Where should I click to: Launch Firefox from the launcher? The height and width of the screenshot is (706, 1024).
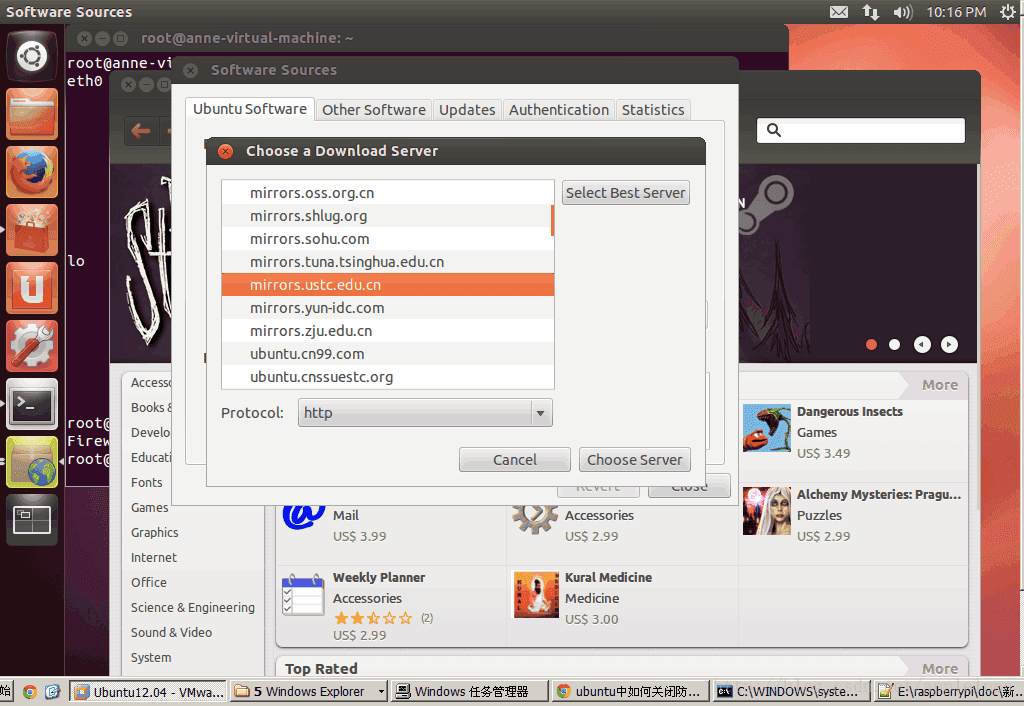(31, 172)
